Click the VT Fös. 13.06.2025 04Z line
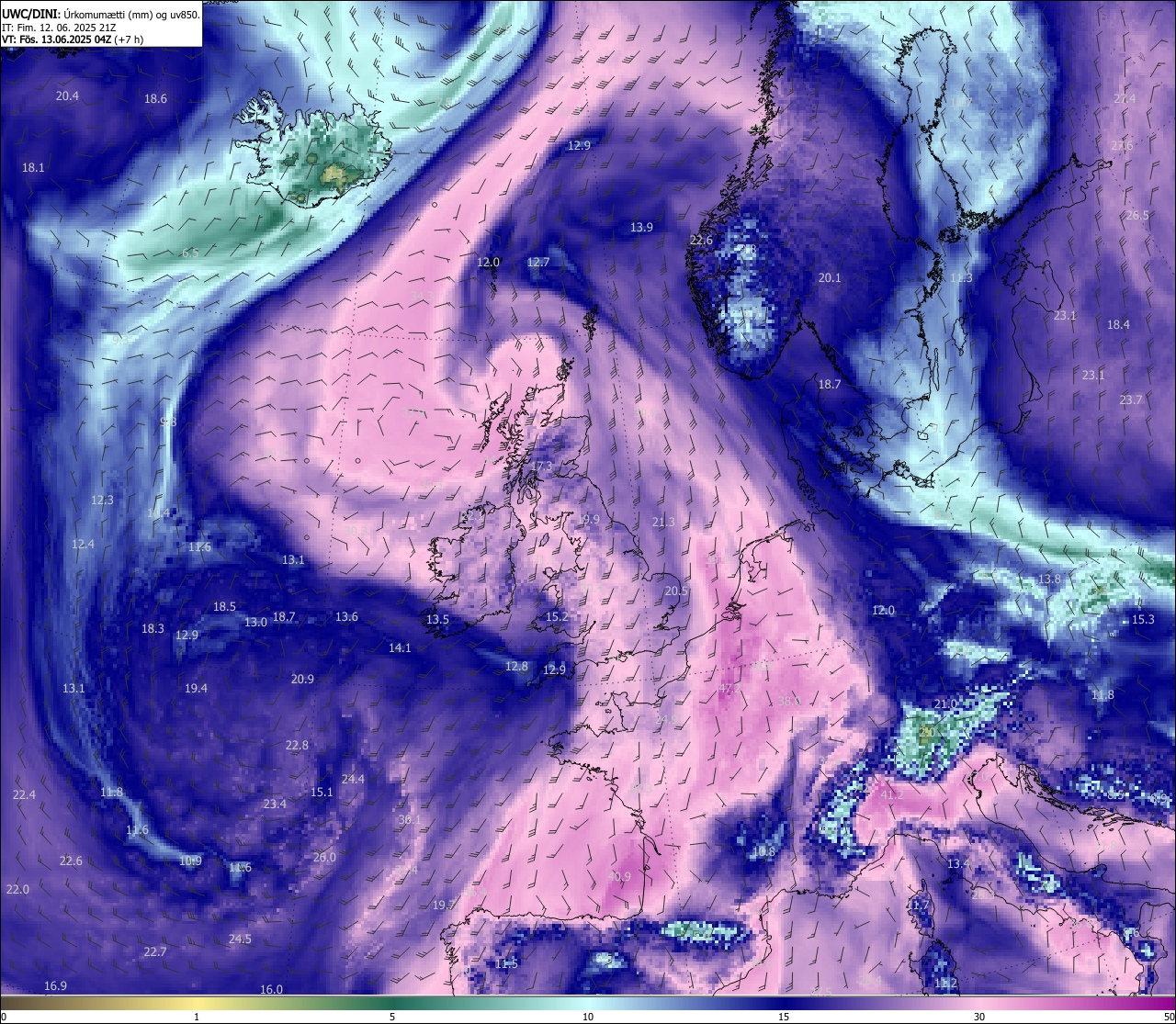The width and height of the screenshot is (1176, 1024). point(73,39)
